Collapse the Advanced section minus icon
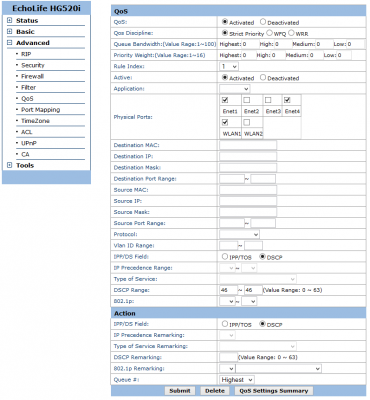 tap(10, 43)
